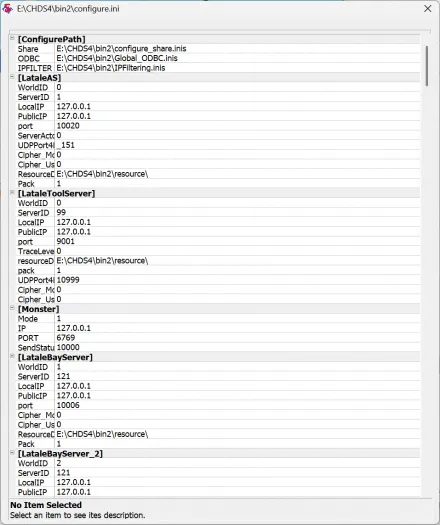Collapse the [ConfigurePath] section
This screenshot has height=525, width=440.
pos(12,38)
